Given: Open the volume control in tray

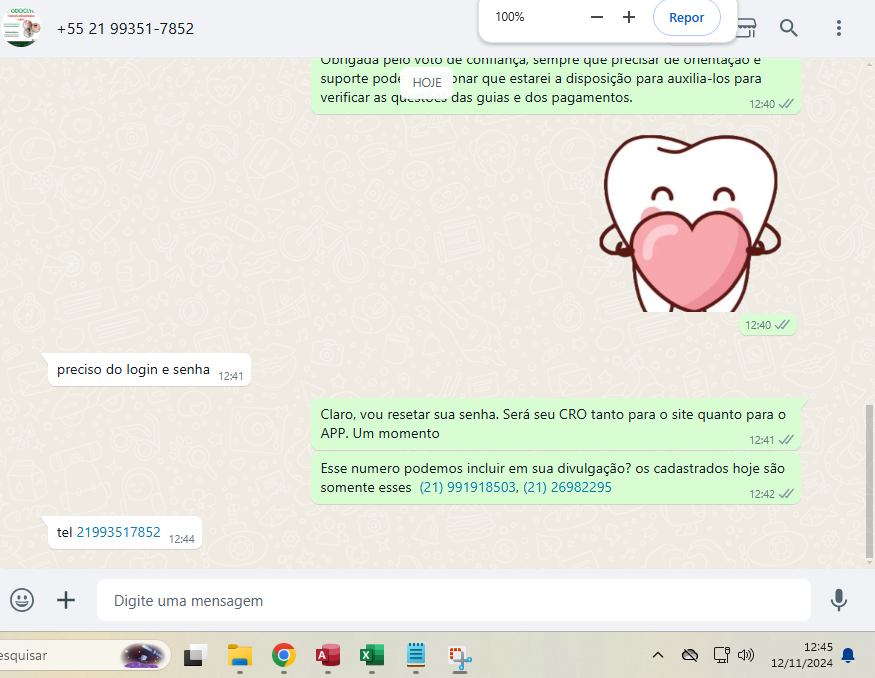Looking at the screenshot, I should pyautogui.click(x=745, y=656).
